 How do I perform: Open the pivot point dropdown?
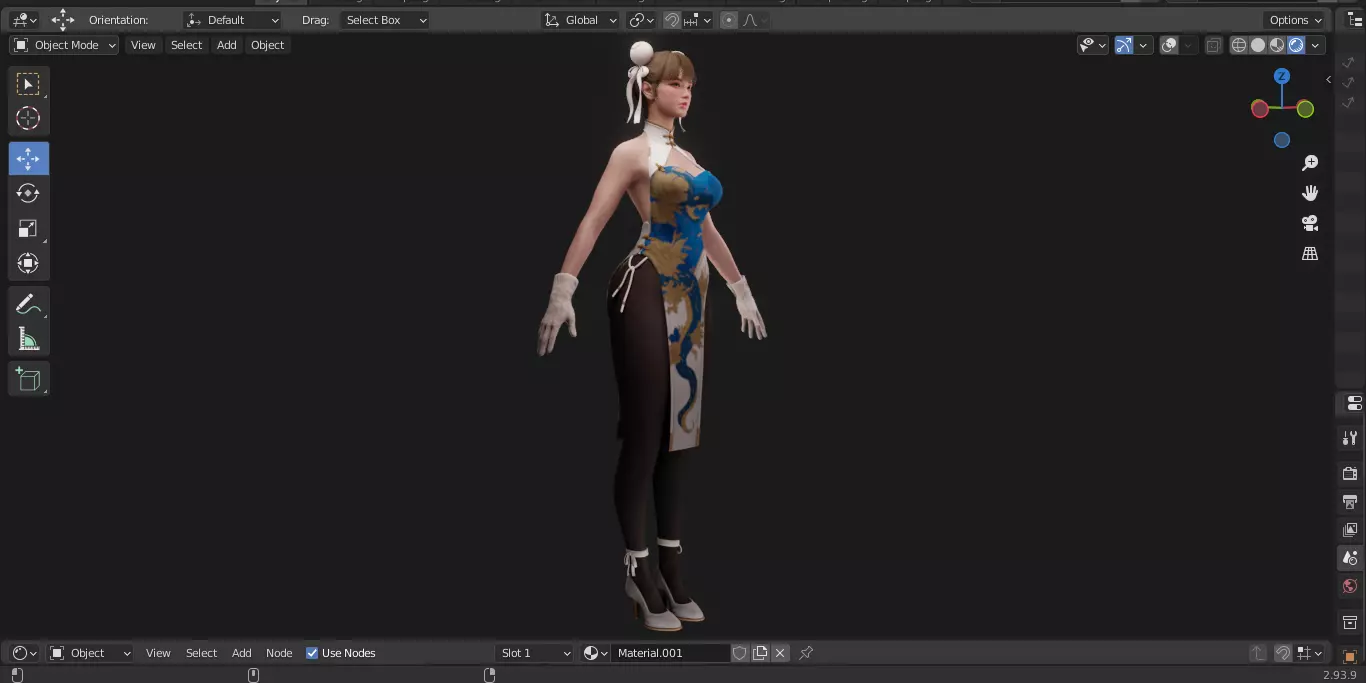coord(641,20)
